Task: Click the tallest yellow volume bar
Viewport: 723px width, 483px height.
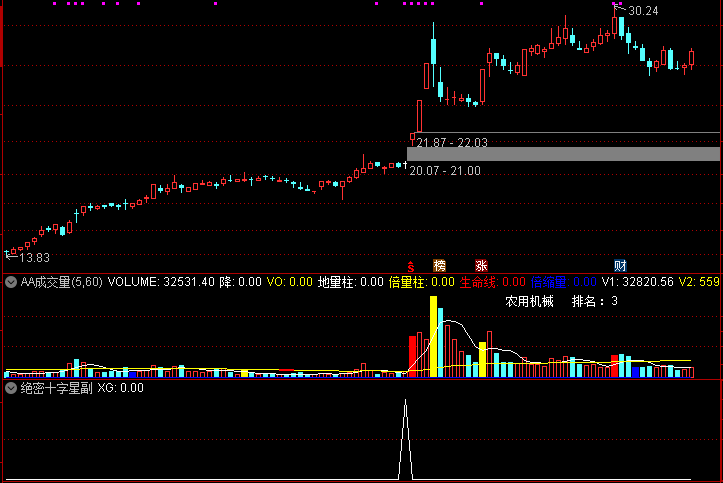Action: [433, 336]
